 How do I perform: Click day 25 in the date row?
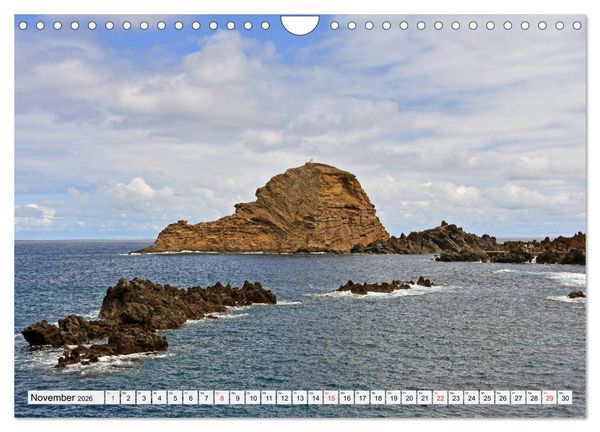click(x=487, y=398)
